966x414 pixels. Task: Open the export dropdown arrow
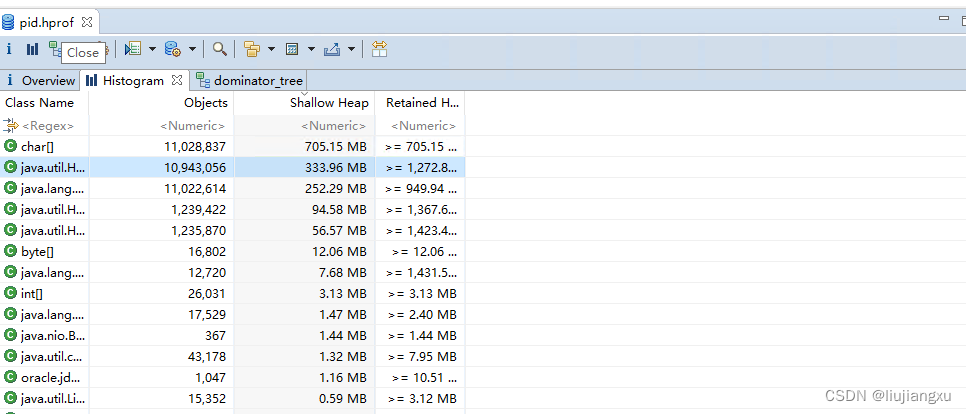351,49
